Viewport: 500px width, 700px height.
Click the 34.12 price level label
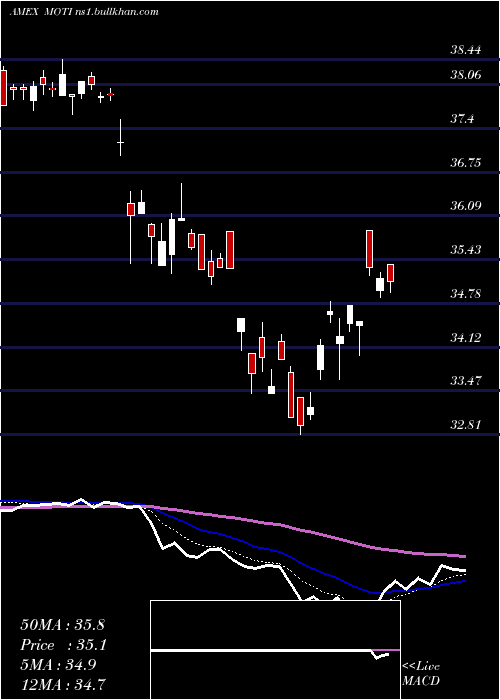coord(465,338)
